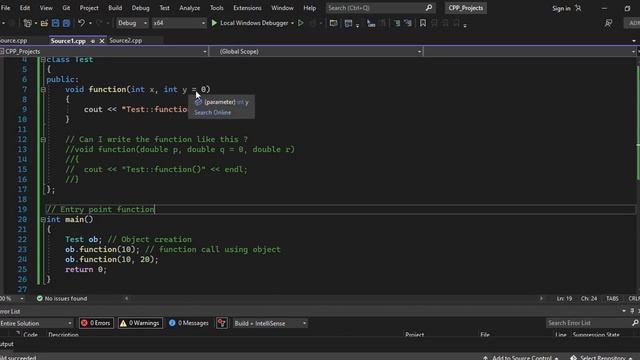The width and height of the screenshot is (640, 360).
Task: Toggle the 0 Errors filter button
Action: pos(96,323)
